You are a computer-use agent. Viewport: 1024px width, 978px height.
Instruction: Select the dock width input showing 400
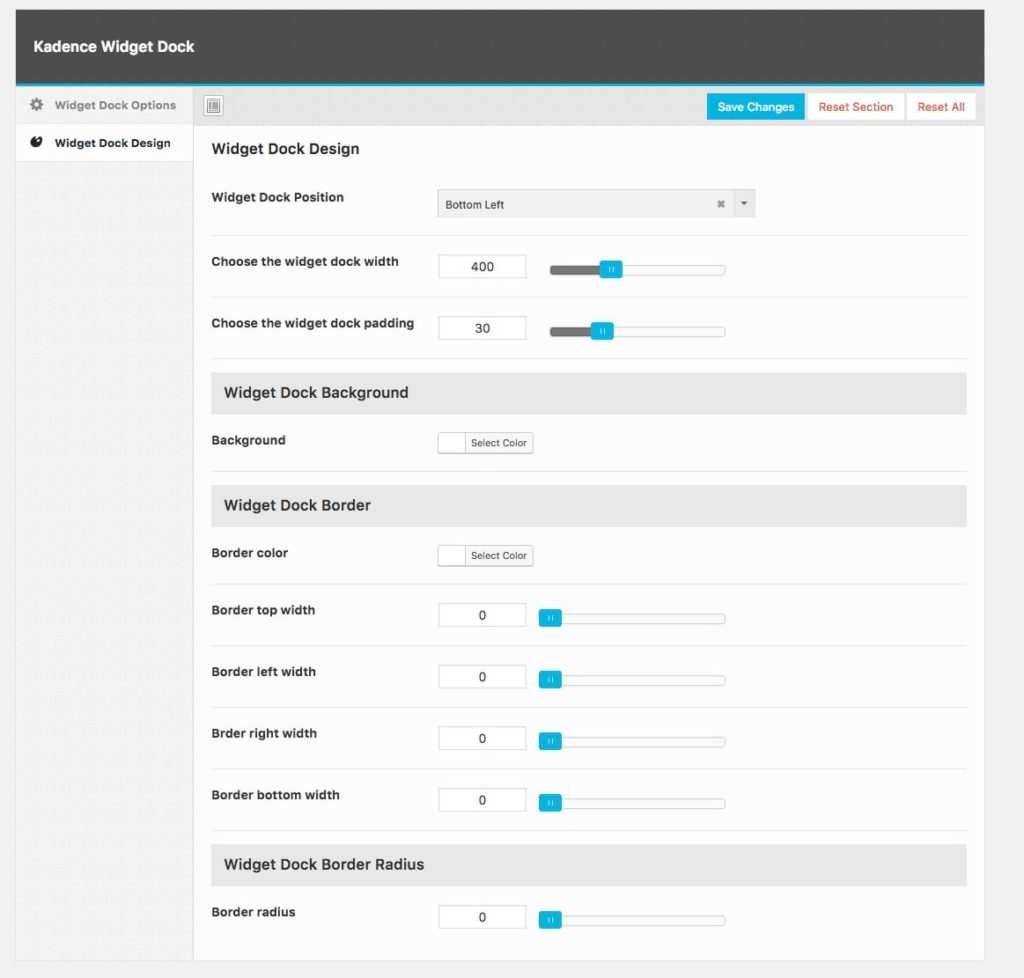[482, 266]
